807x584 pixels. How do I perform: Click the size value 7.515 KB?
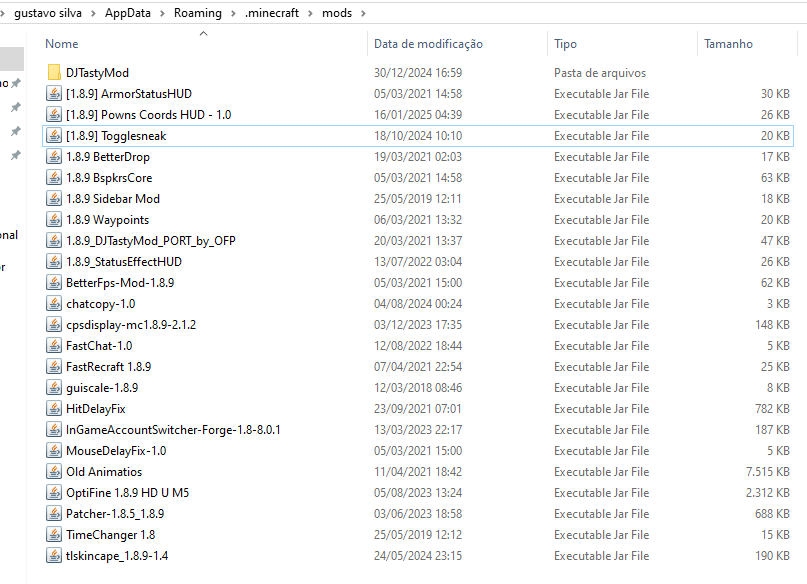coord(768,472)
